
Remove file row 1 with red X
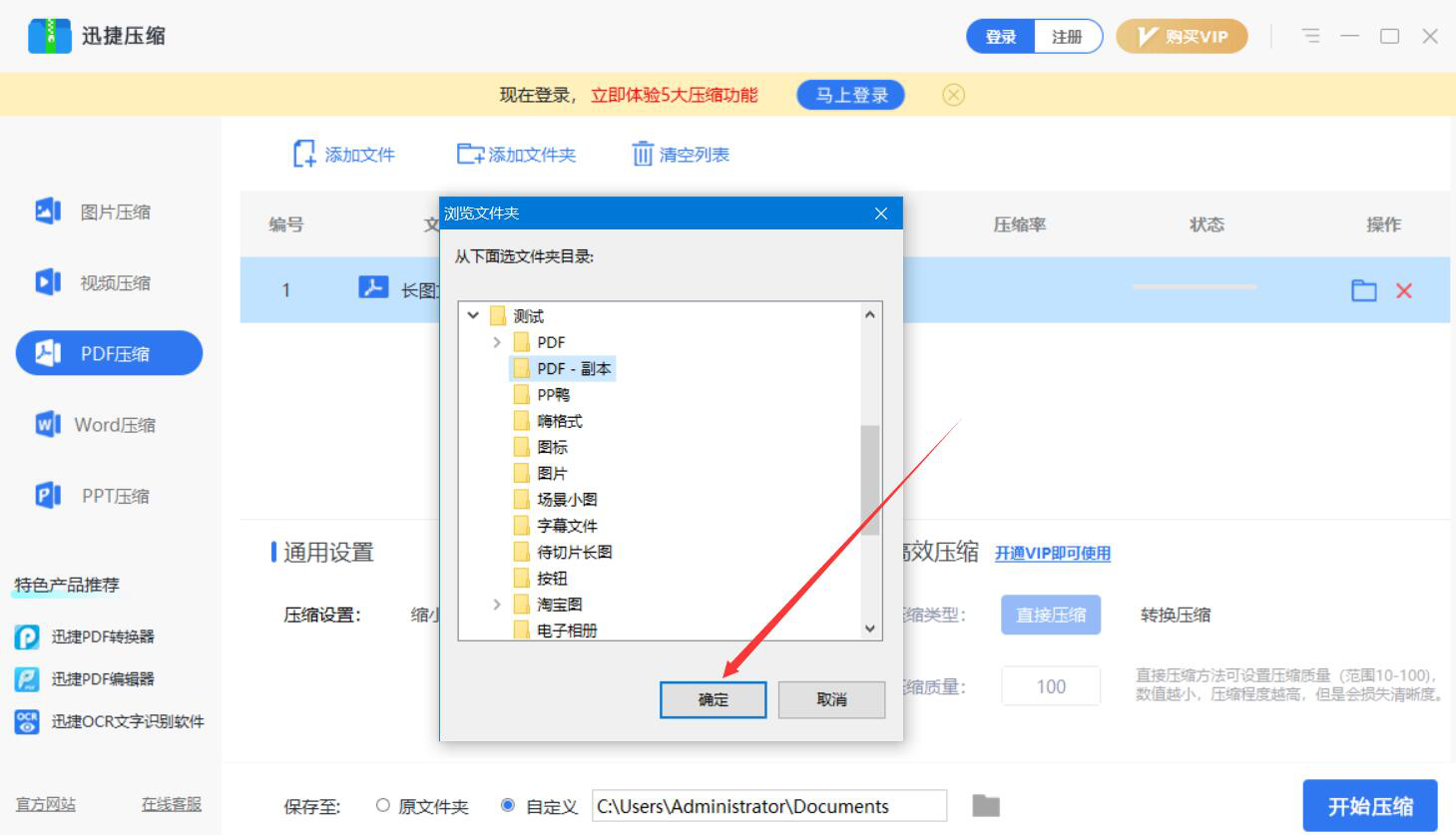coord(1404,290)
